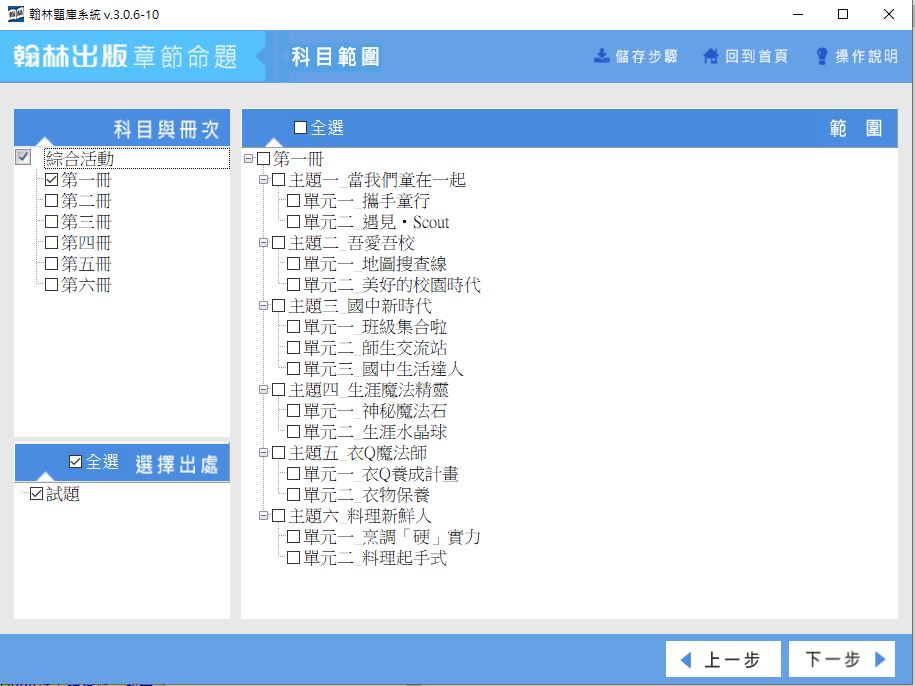Viewport: 915px width, 686px height.
Task: Check 主題四_生涯魔法精靈 checkbox
Action: pyautogui.click(x=278, y=390)
